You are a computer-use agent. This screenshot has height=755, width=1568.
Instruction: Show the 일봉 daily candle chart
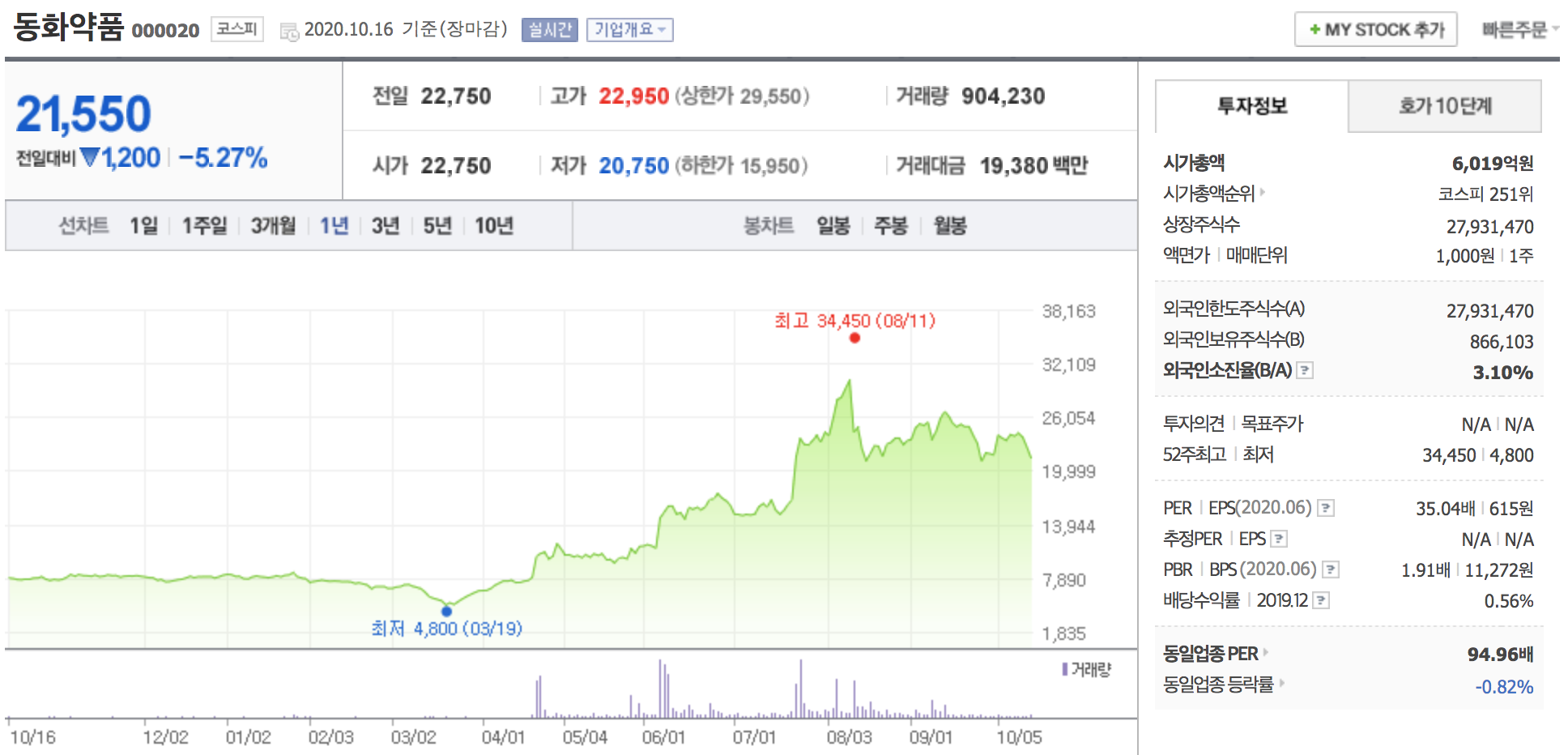pos(833,225)
